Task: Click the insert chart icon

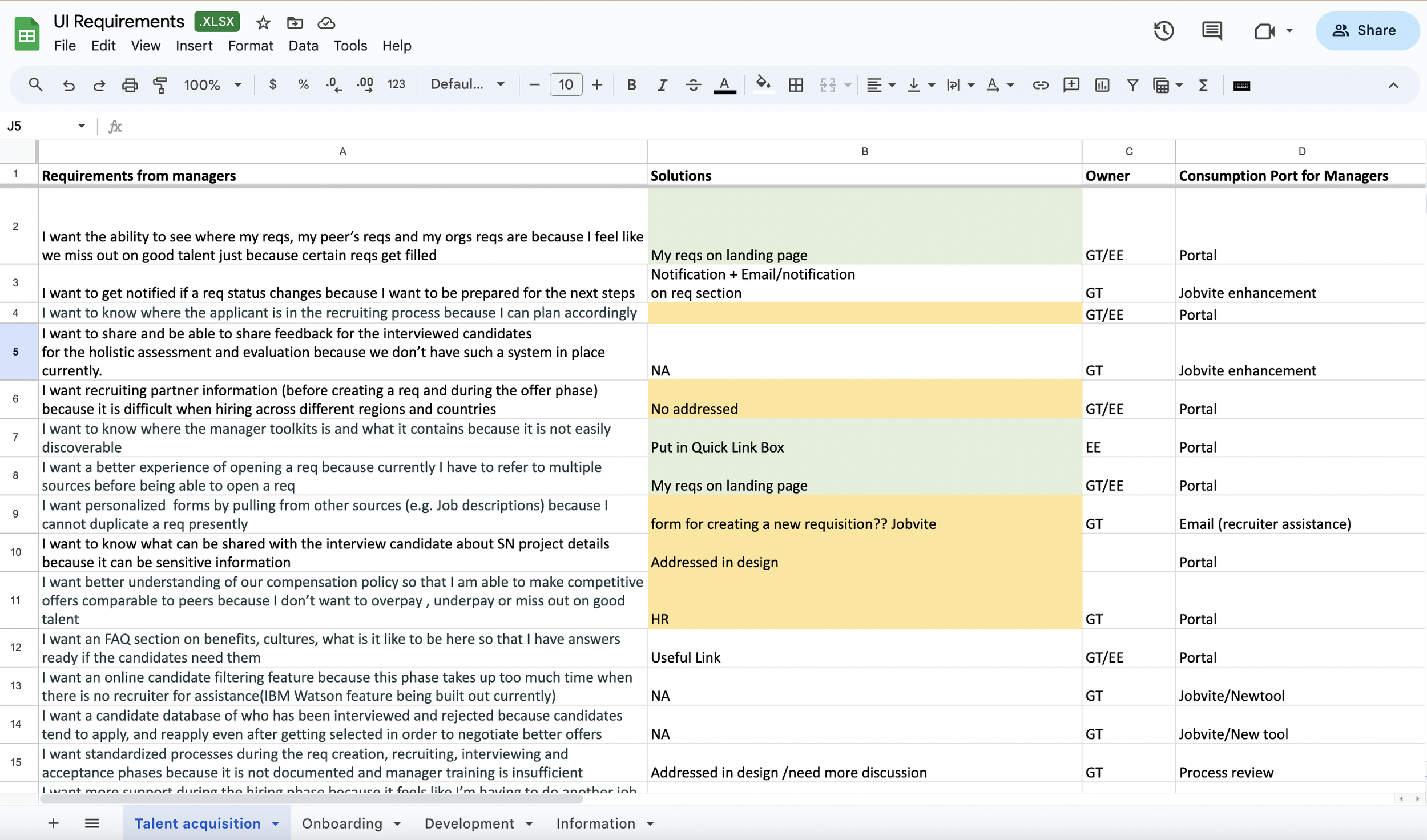Action: 1102,85
